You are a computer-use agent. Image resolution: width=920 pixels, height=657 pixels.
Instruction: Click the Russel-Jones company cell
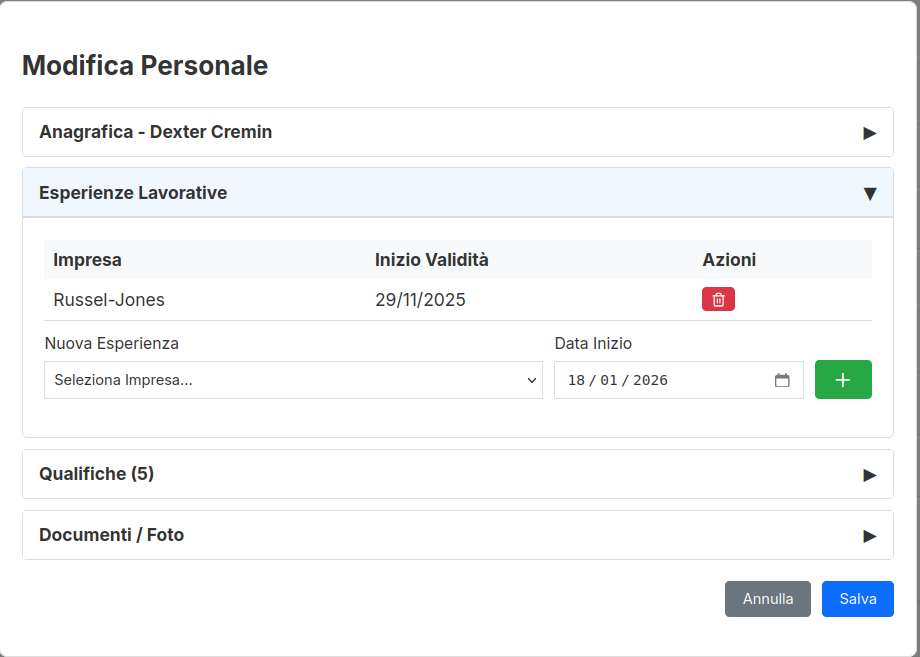coord(109,300)
